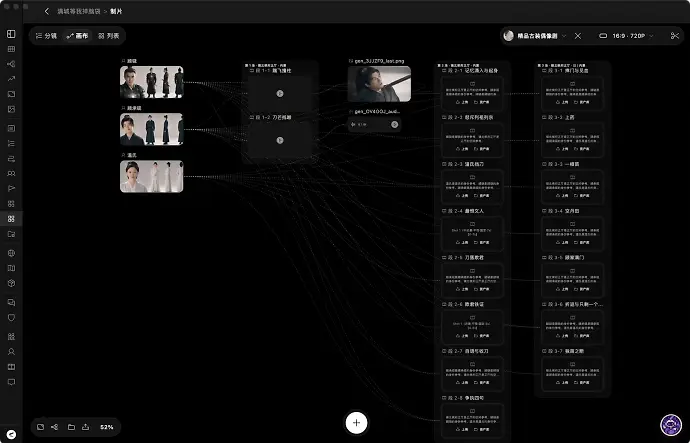Image resolution: width=690 pixels, height=443 pixels.
Task: Click the 52% zoom level
Action: click(x=106, y=427)
